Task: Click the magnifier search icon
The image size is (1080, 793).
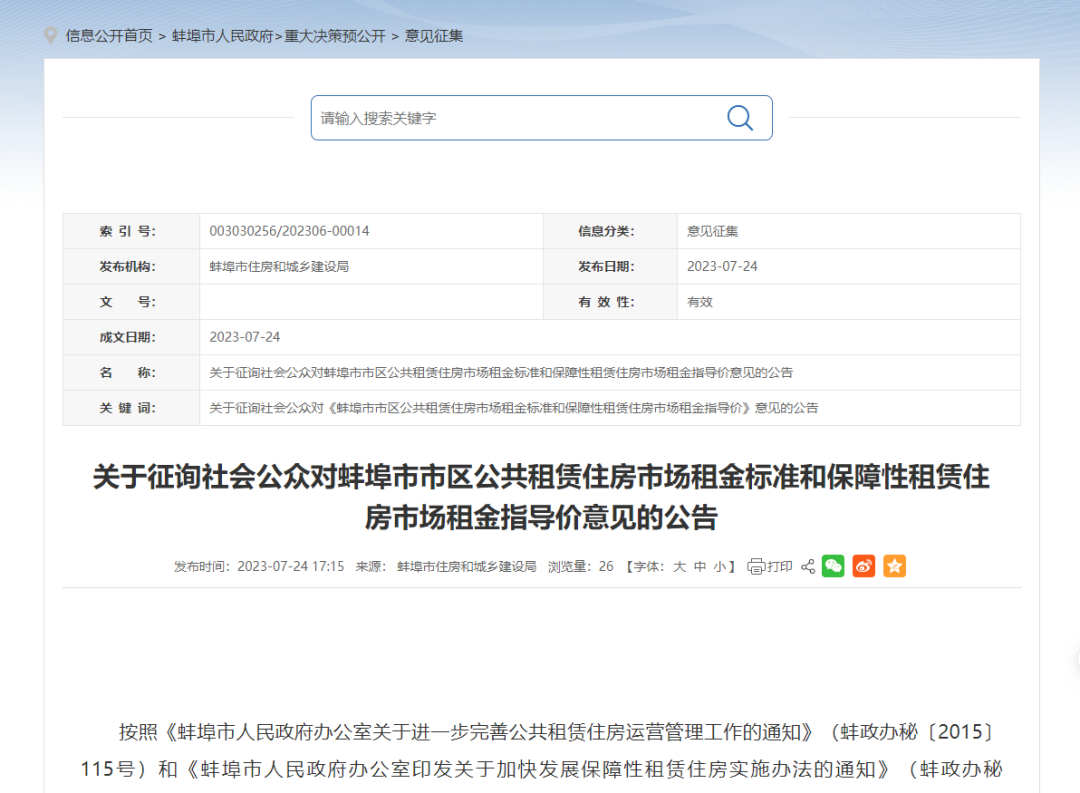Action: (x=740, y=118)
